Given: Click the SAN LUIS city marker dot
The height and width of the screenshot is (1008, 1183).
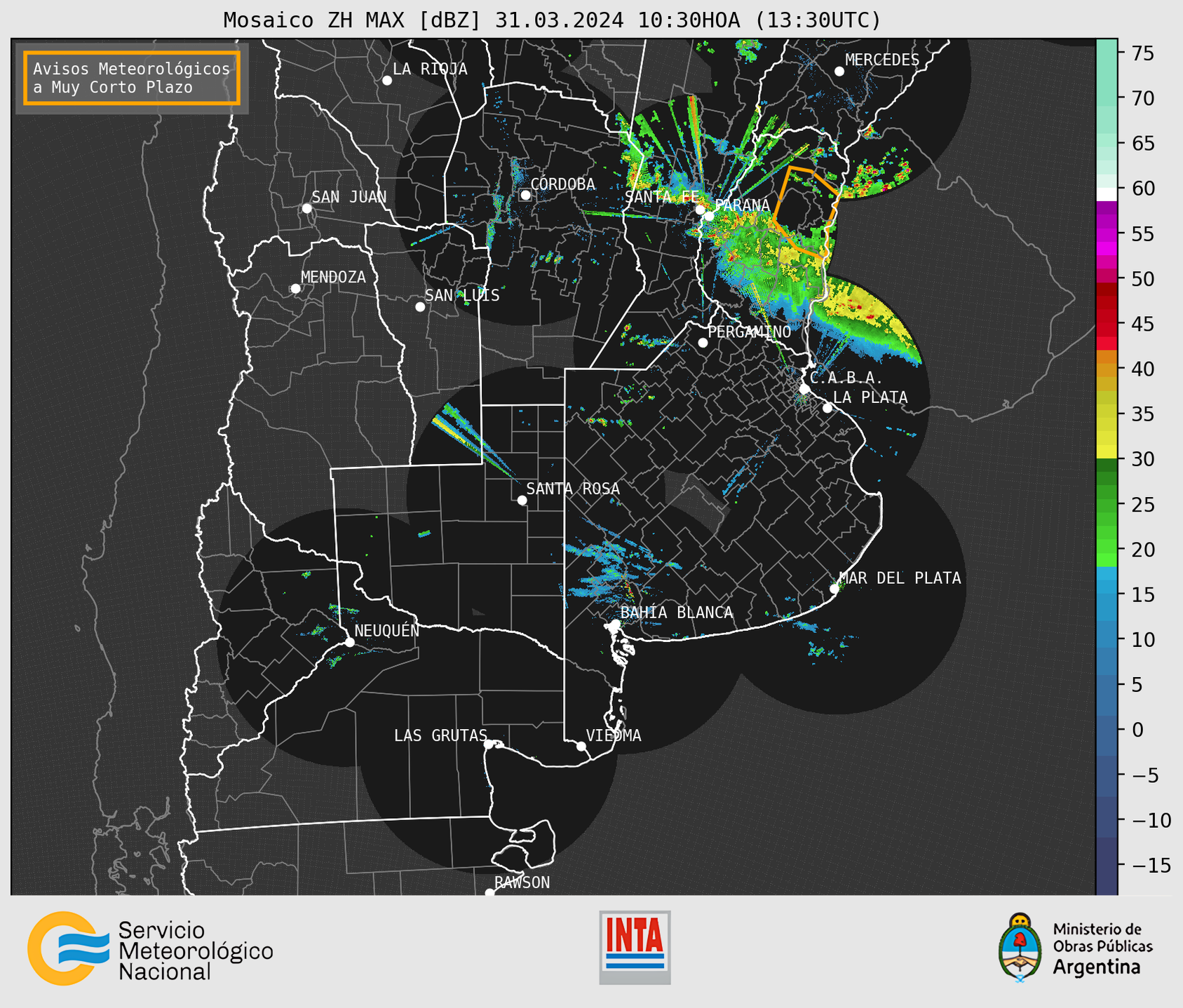Looking at the screenshot, I should 420,307.
